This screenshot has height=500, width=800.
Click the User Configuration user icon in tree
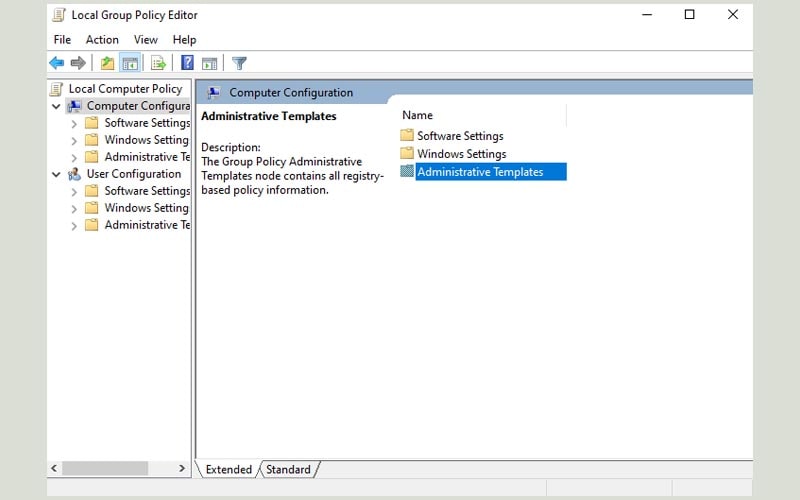pyautogui.click(x=74, y=174)
